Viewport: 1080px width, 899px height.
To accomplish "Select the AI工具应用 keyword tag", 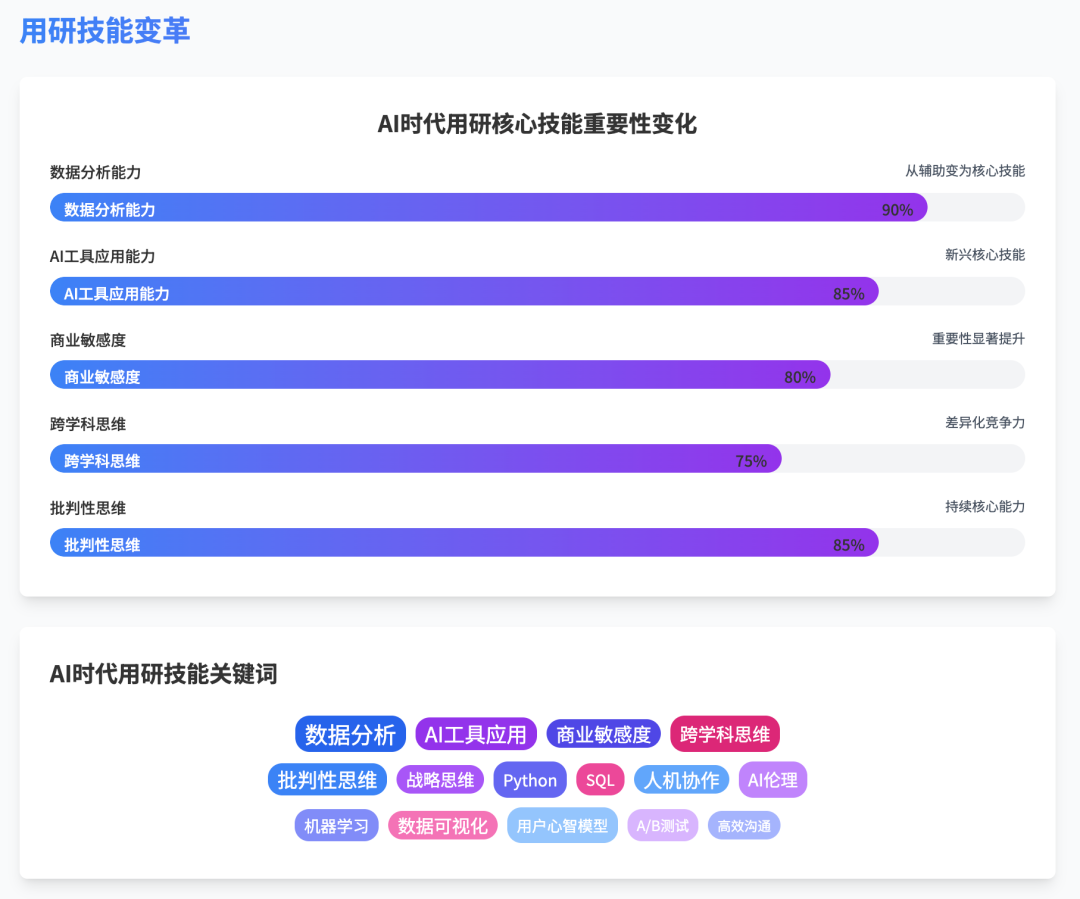I will tap(476, 734).
